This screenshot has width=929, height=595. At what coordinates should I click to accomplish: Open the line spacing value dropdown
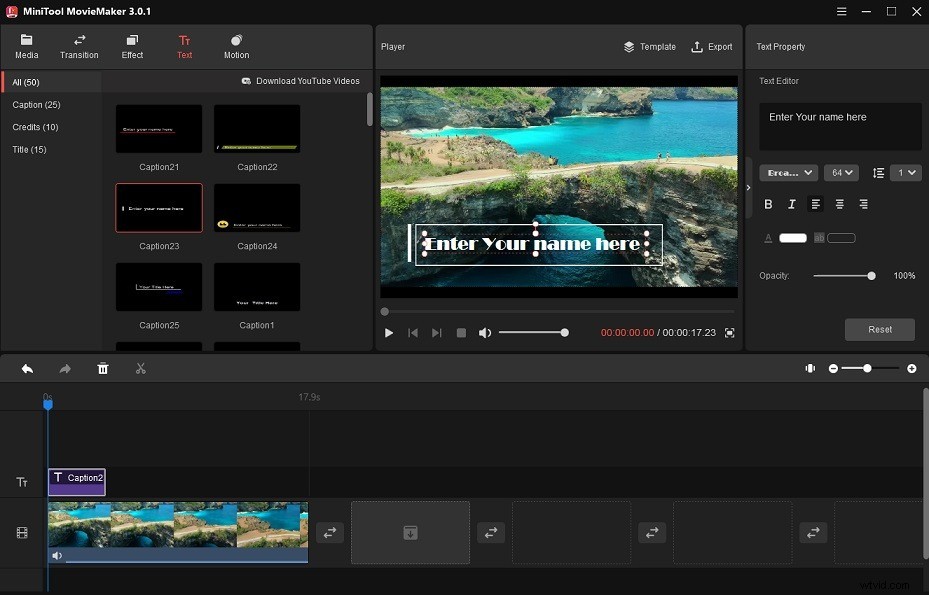coord(905,172)
